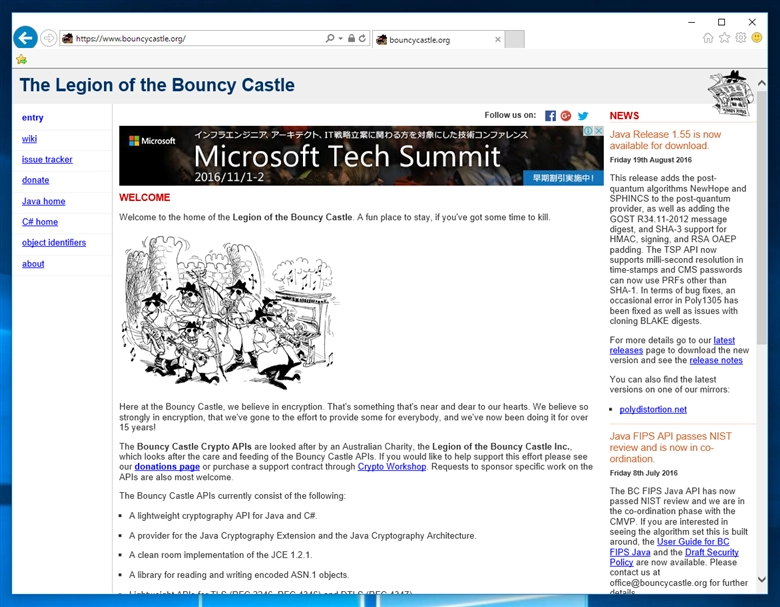Open the Twitter follow icon
This screenshot has height=607, width=780.
click(583, 116)
